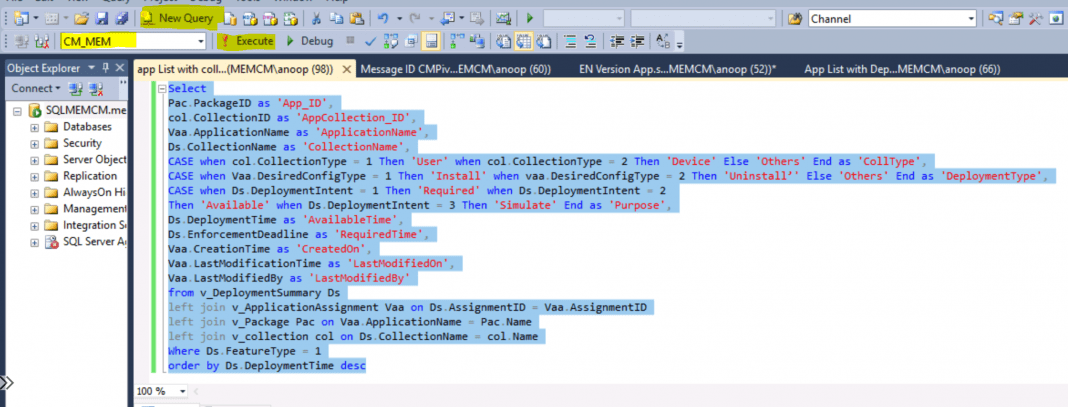1068x407 pixels.
Task: Click the Database Engine Query icon
Action: 231,18
